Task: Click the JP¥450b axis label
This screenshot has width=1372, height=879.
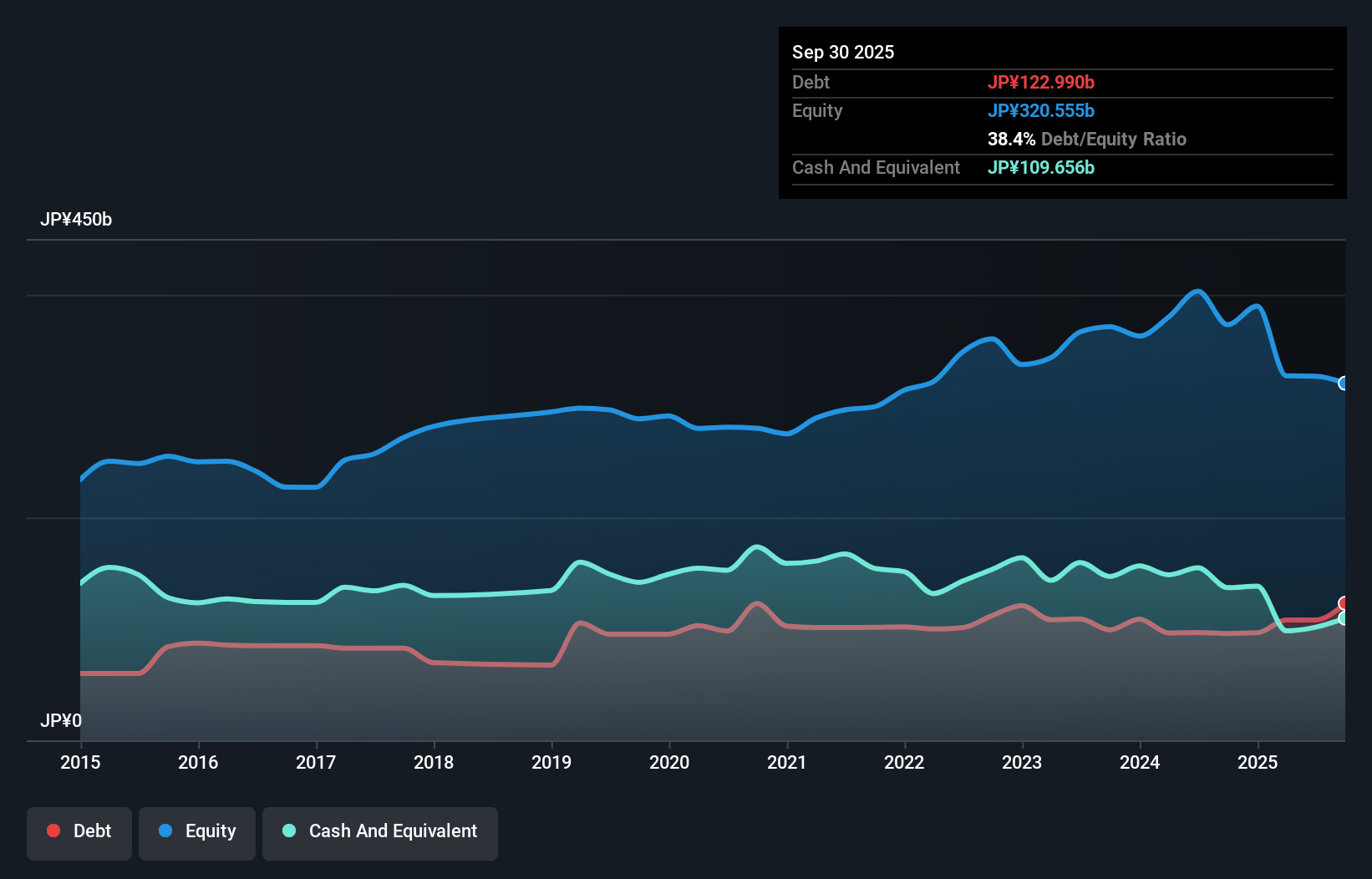Action: 77,220
